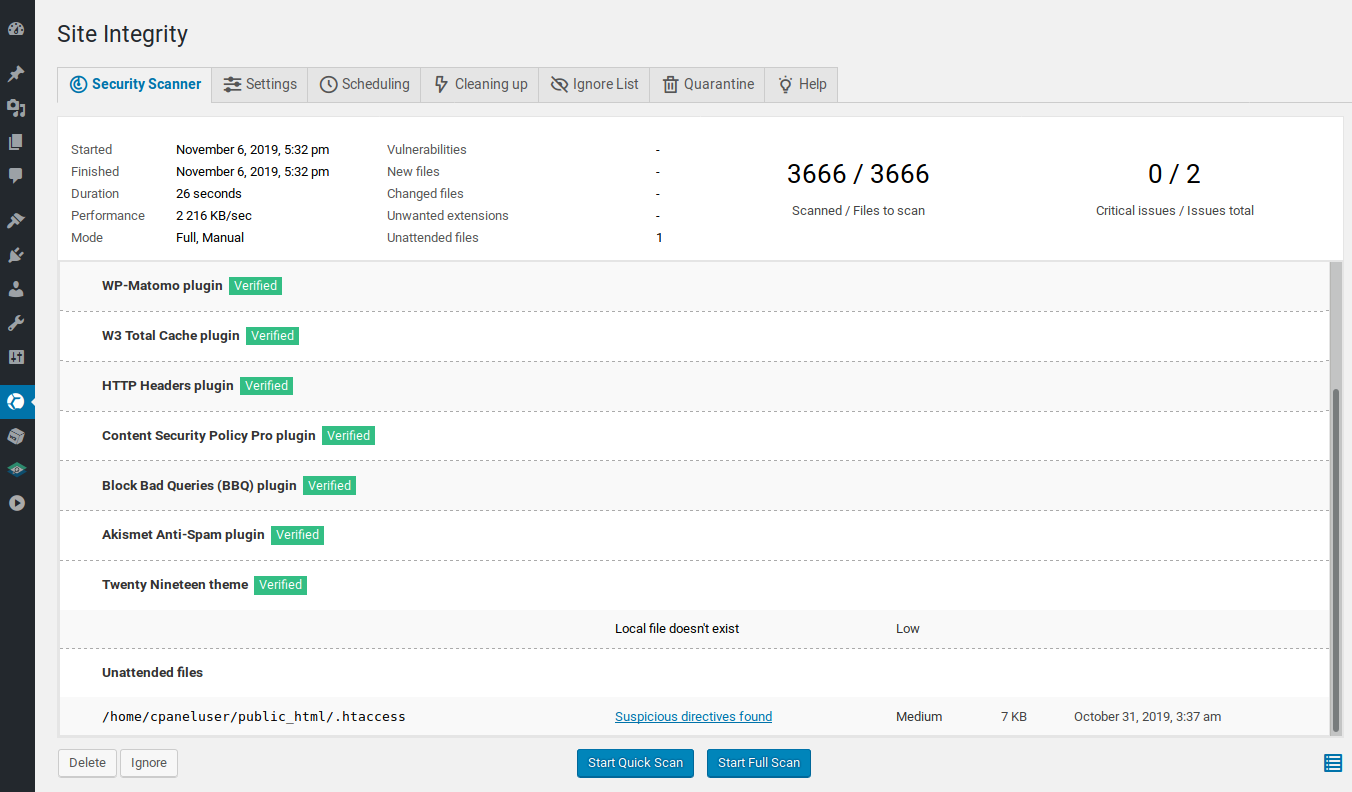This screenshot has height=792, width=1352.
Task: Open Posts via the pushpin icon
Action: click(16, 74)
